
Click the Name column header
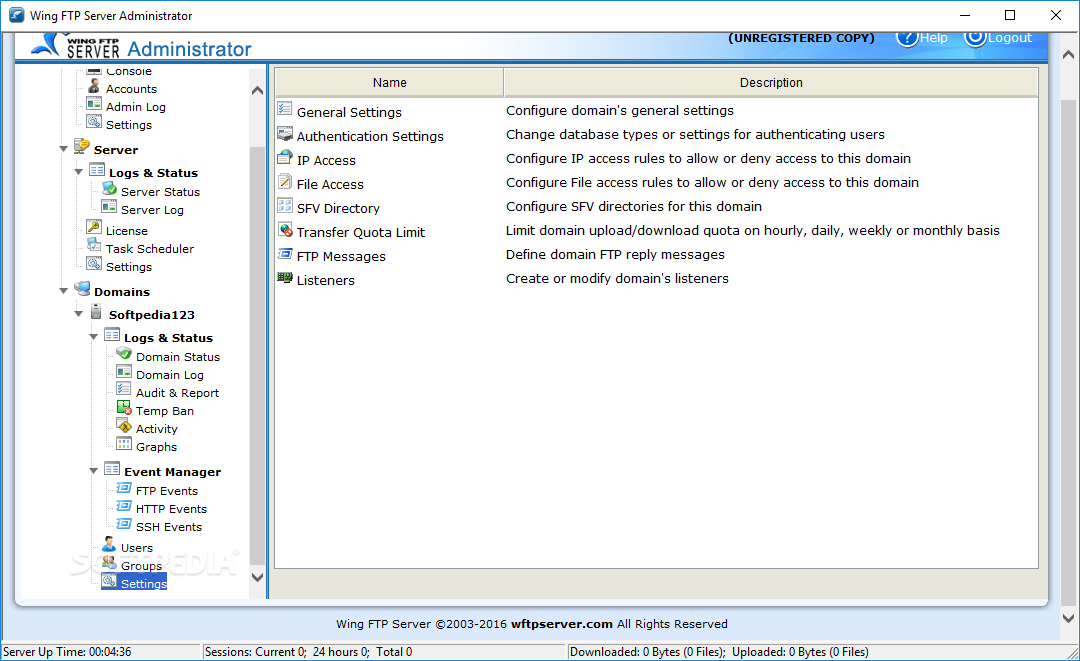click(389, 83)
